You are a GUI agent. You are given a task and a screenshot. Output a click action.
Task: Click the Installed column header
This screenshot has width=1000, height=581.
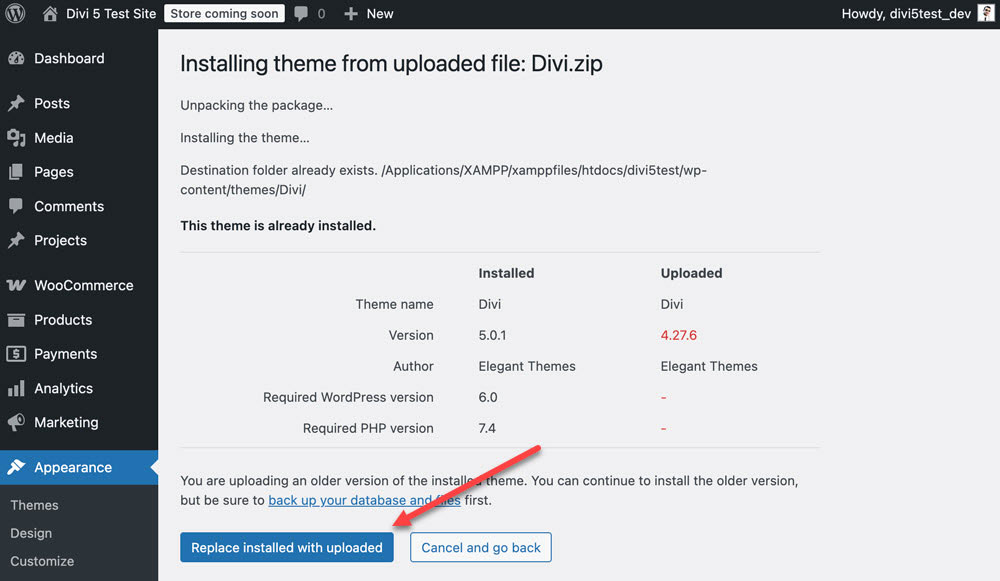click(506, 273)
